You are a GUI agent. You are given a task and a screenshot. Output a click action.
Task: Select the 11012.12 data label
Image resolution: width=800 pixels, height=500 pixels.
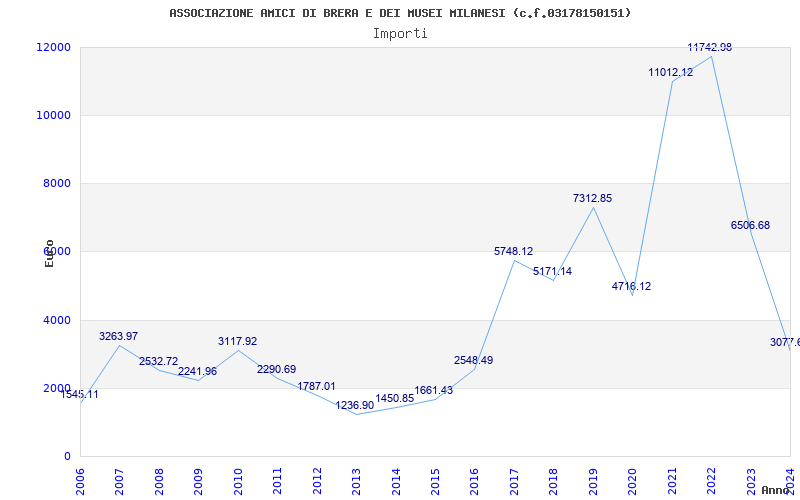(x=671, y=72)
